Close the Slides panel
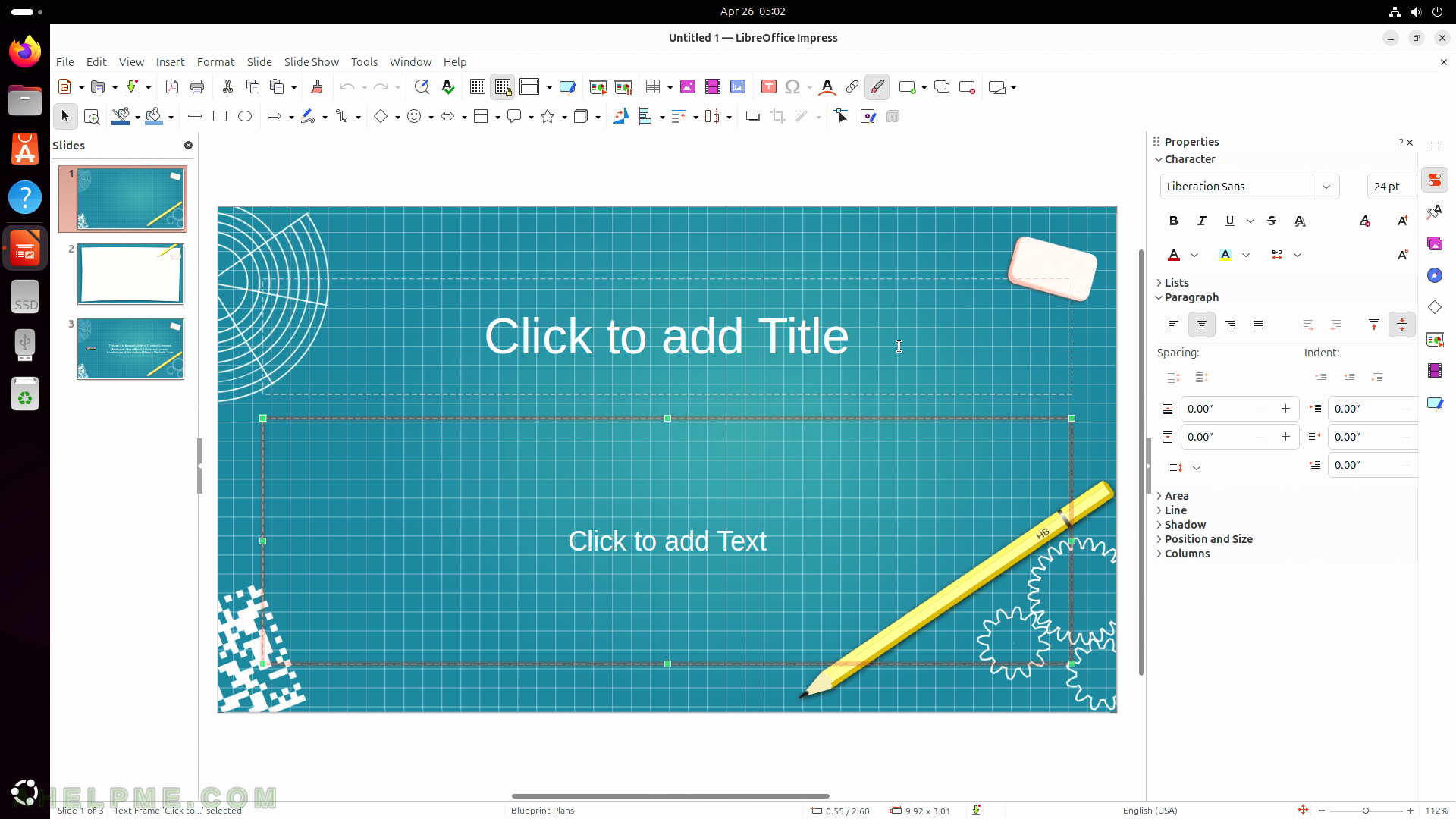Viewport: 1456px width, 819px height. click(188, 145)
